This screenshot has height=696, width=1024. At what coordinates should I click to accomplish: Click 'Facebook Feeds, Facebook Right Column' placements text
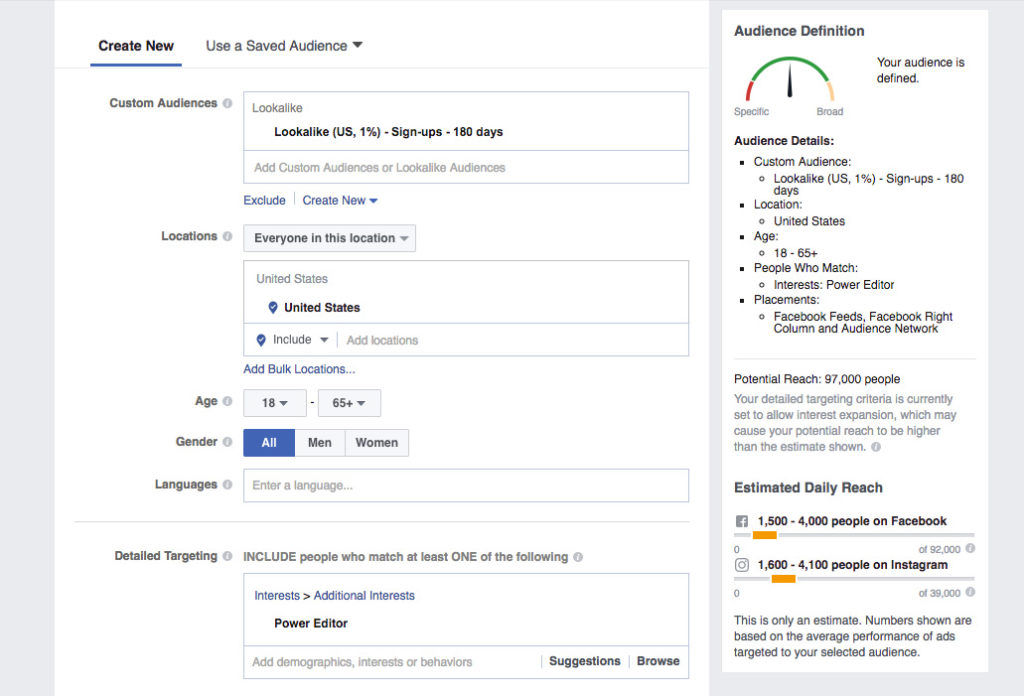click(x=863, y=323)
